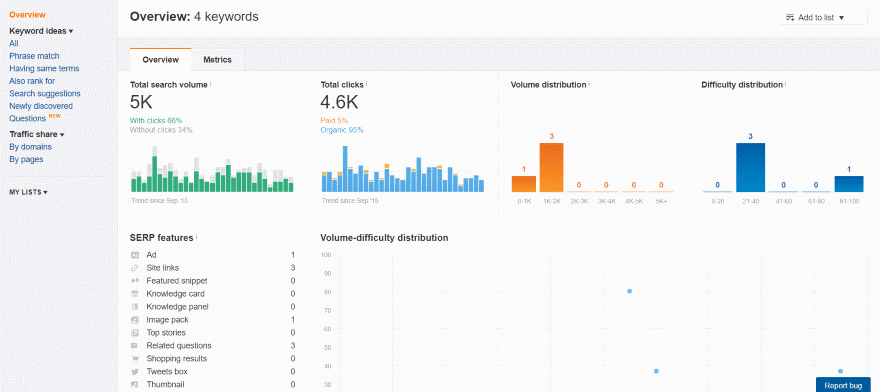Click the Report bug button
The width and height of the screenshot is (880, 392).
[x=843, y=385]
